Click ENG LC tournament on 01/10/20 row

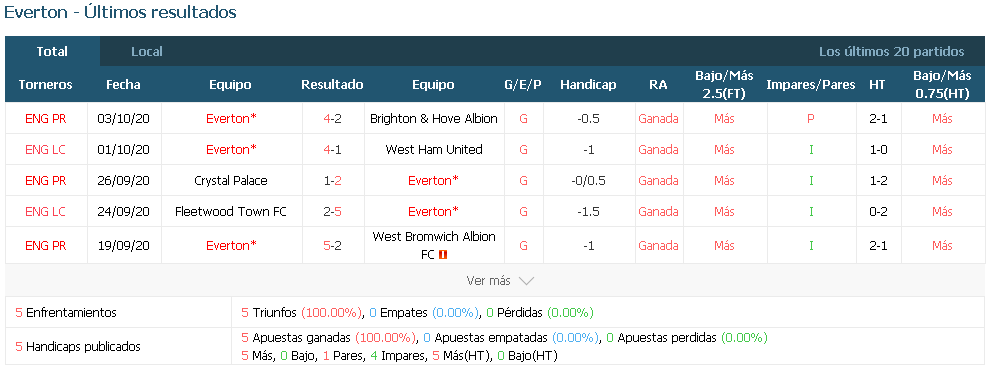tap(46, 149)
